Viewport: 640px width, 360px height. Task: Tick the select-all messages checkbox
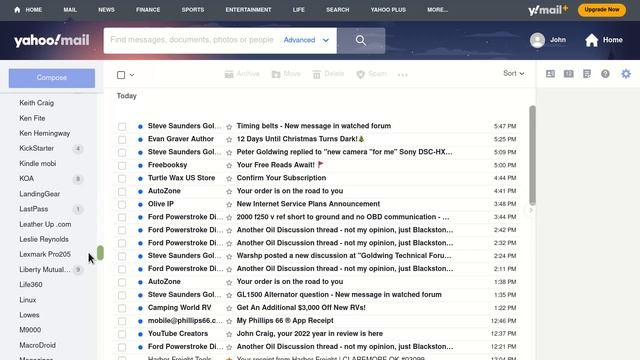tap(121, 75)
